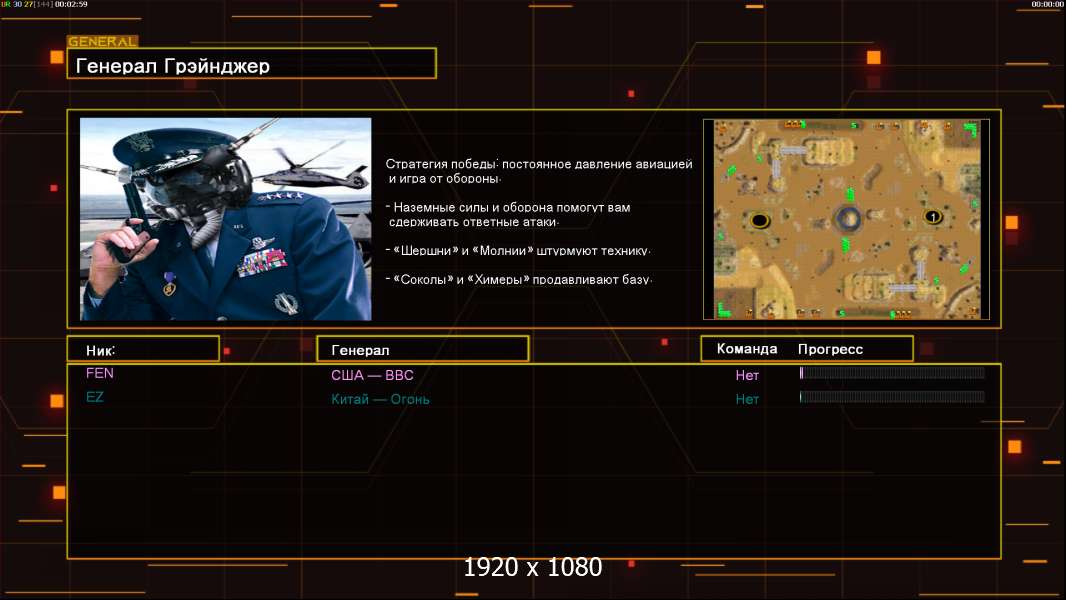Click the 00:00:00 timer at top right
Screen dimensions: 1066x600
1046,5
